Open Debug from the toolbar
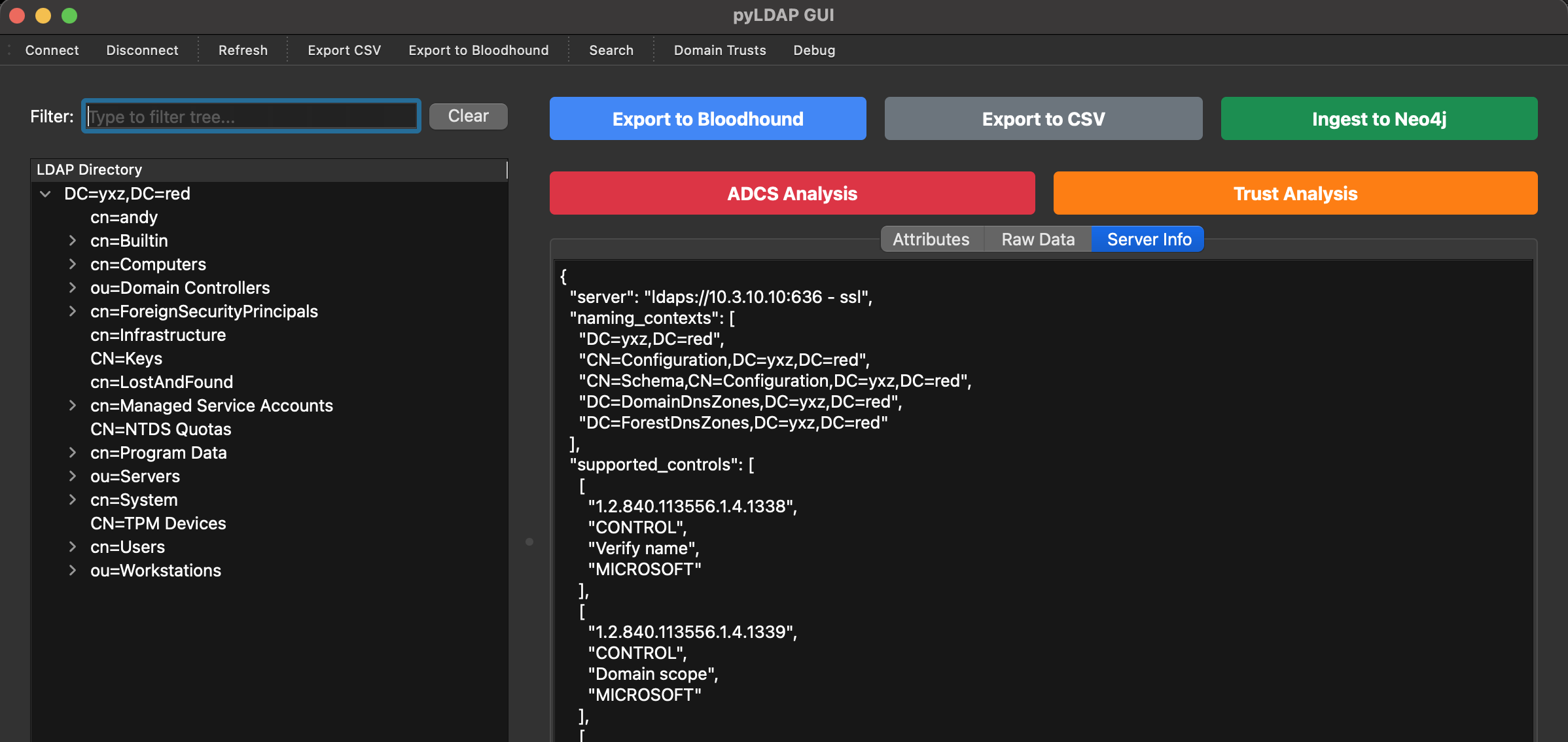This screenshot has width=1568, height=742. (814, 50)
